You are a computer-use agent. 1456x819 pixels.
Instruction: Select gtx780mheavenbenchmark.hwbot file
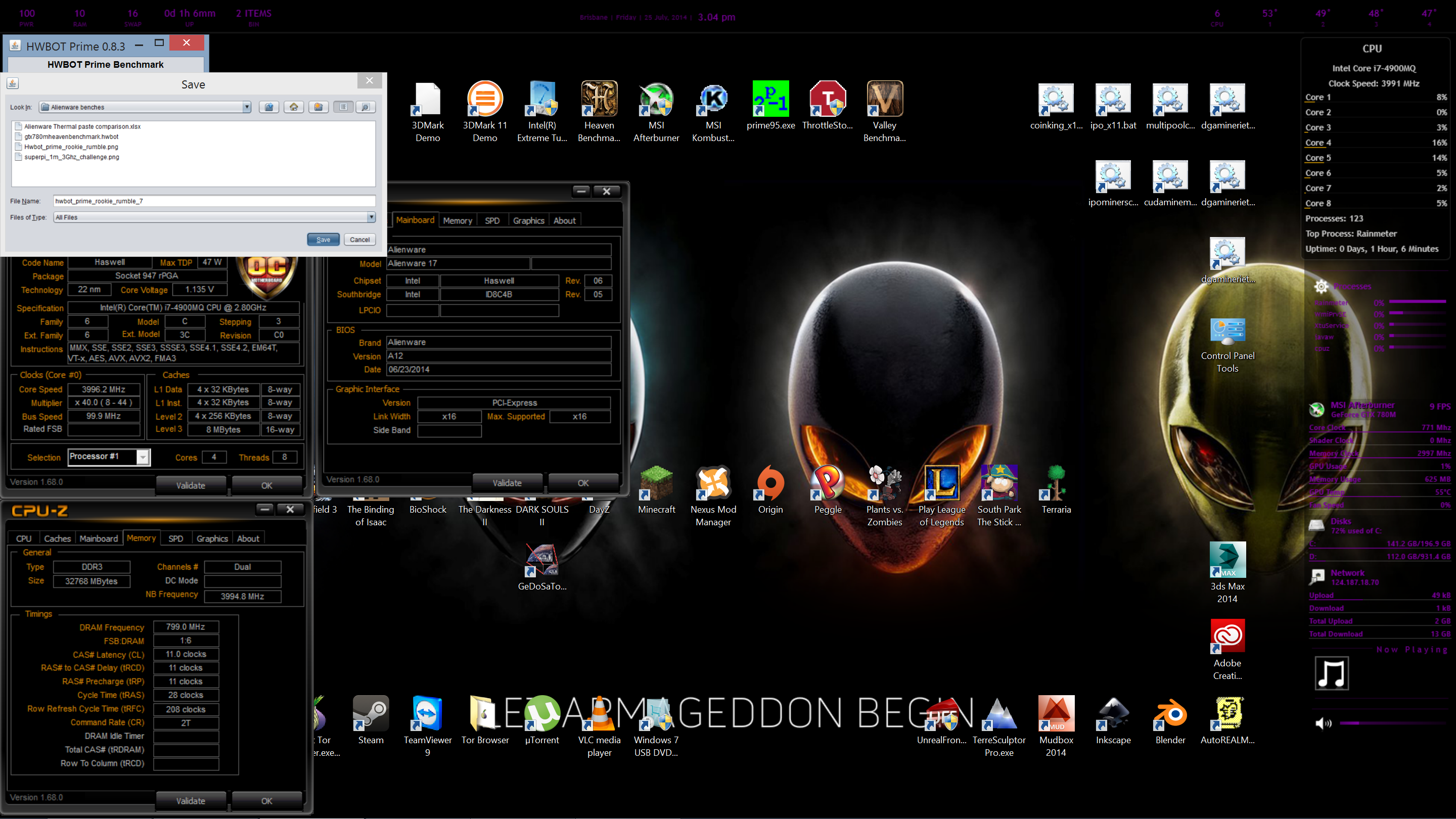click(67, 137)
